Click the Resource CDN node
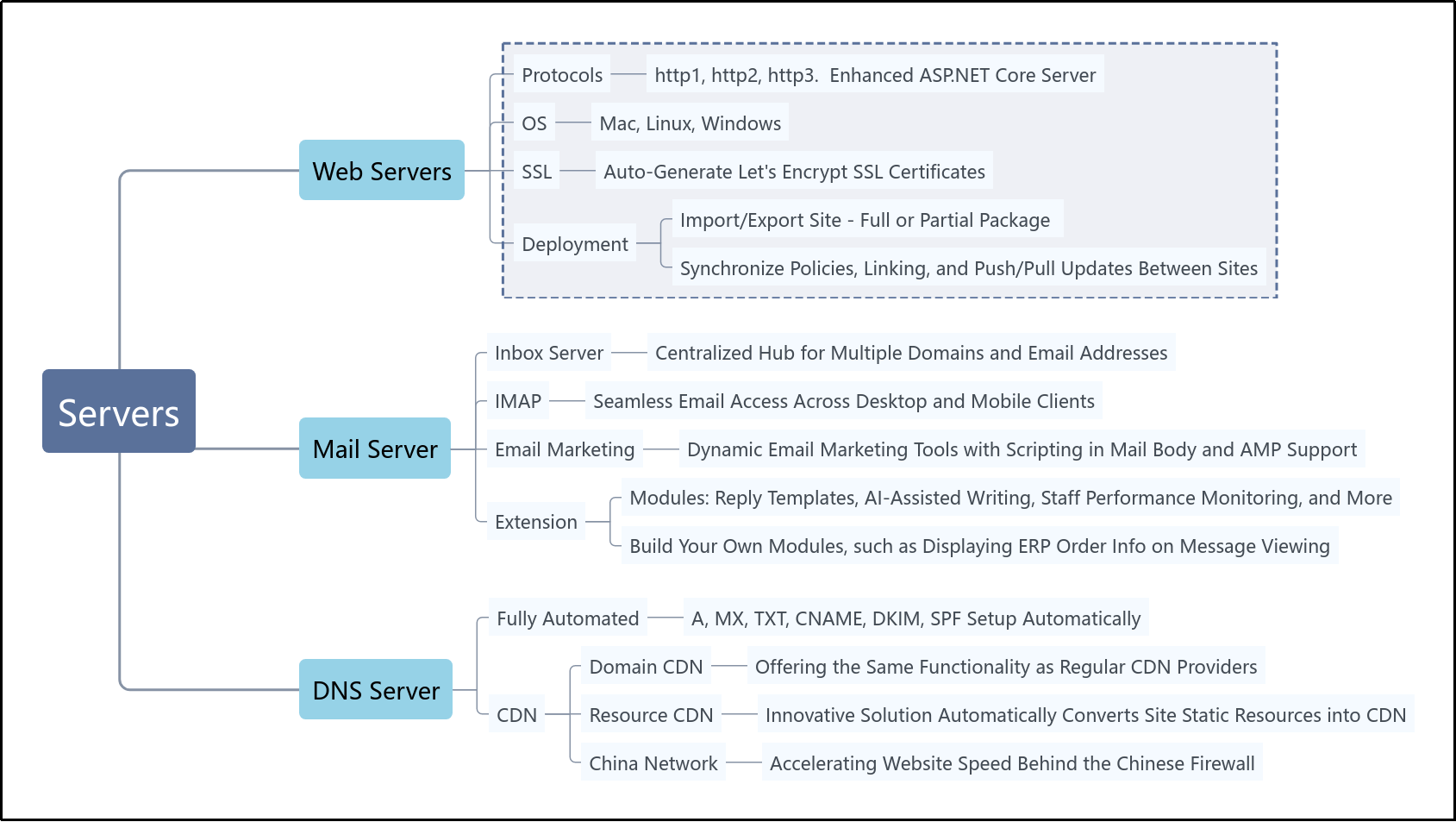The image size is (1456, 822). click(x=651, y=715)
